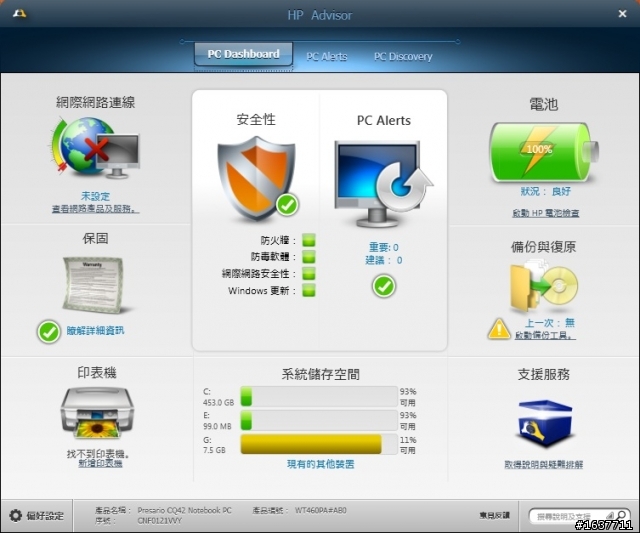Click the warranty green checkmark icon
This screenshot has height=533, width=640.
pos(49,331)
